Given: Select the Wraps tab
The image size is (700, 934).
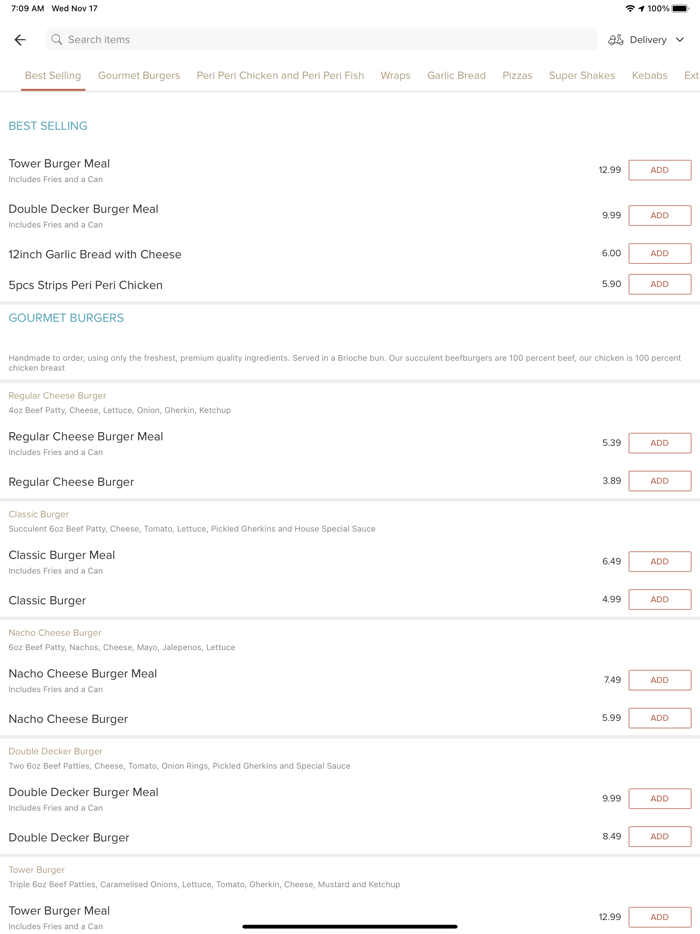Looking at the screenshot, I should pos(395,75).
